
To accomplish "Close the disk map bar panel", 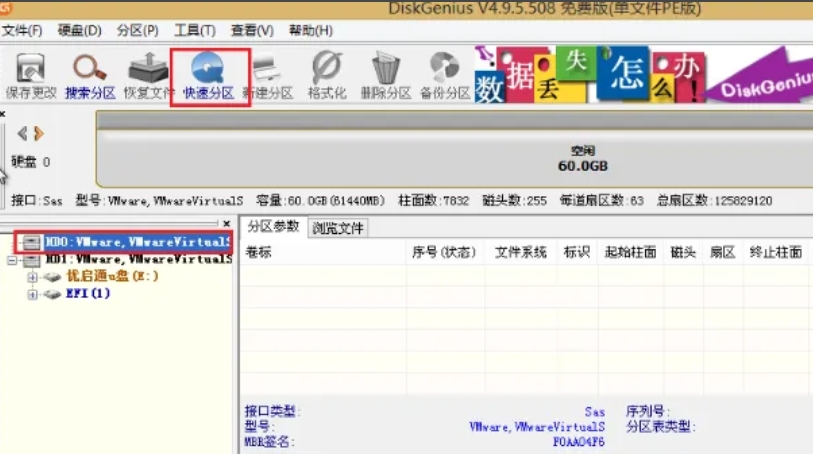I will point(3,114).
